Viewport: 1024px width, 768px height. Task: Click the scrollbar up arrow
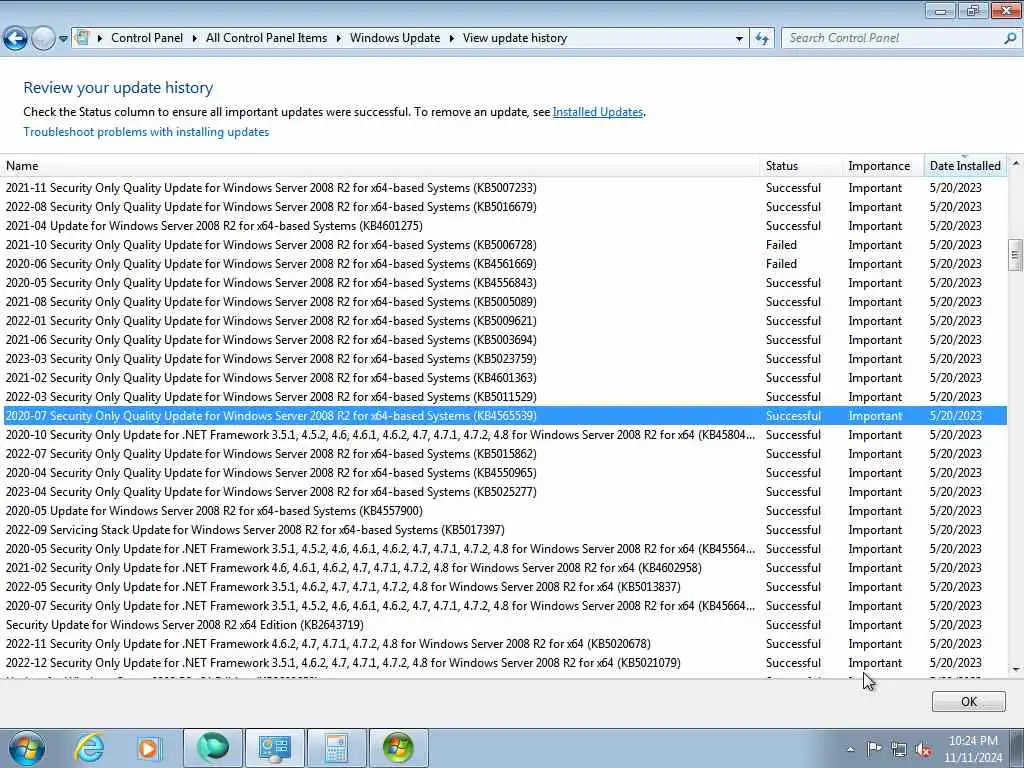[1015, 164]
